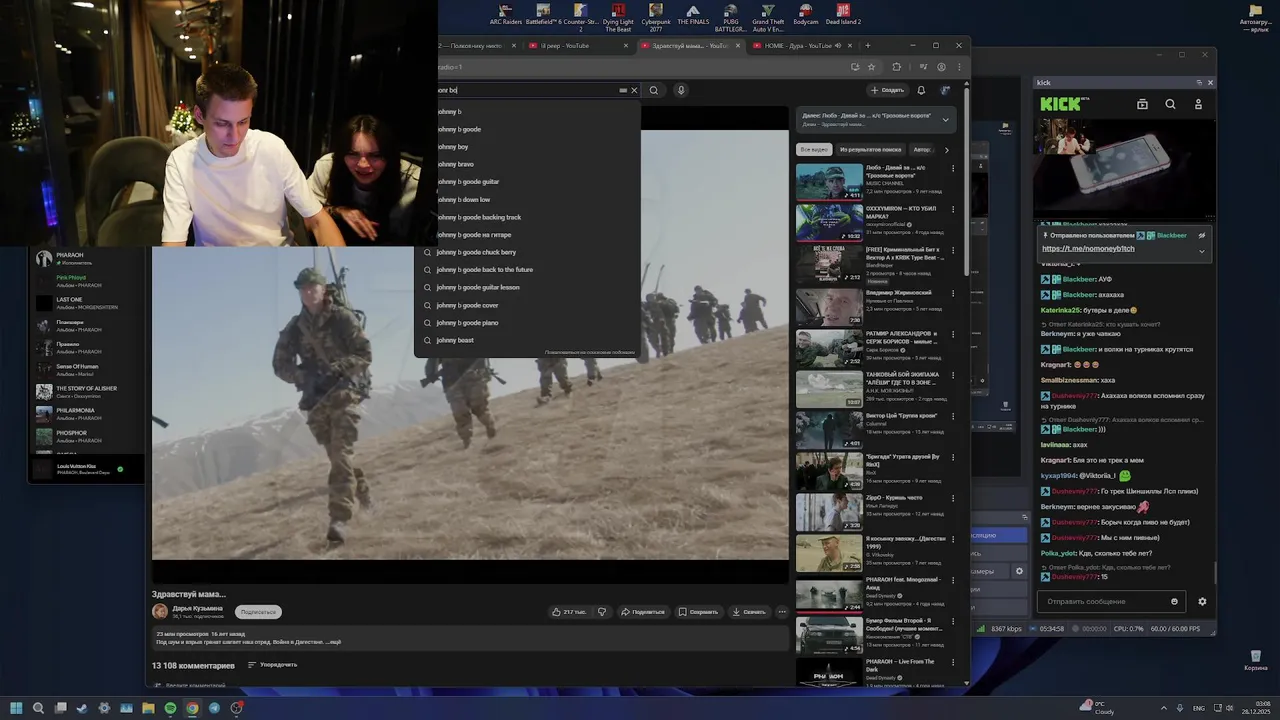
Task: Open Chrome extensions puzzle icon
Action: [x=896, y=67]
